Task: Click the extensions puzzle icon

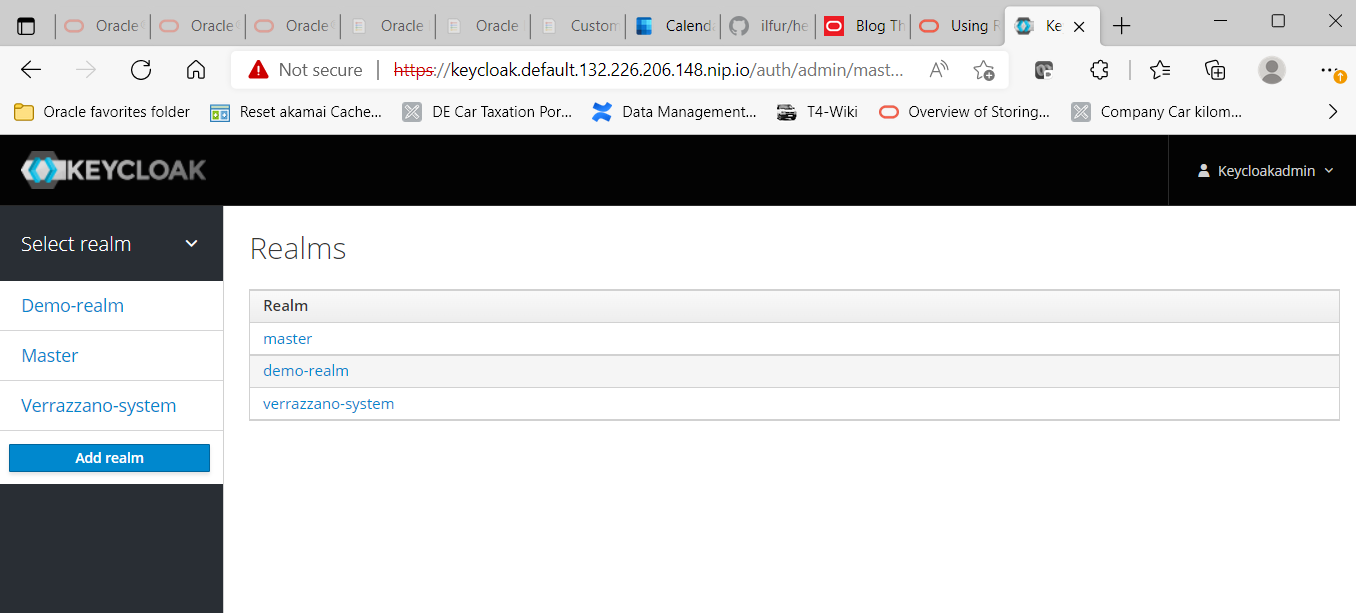Action: (x=1099, y=70)
